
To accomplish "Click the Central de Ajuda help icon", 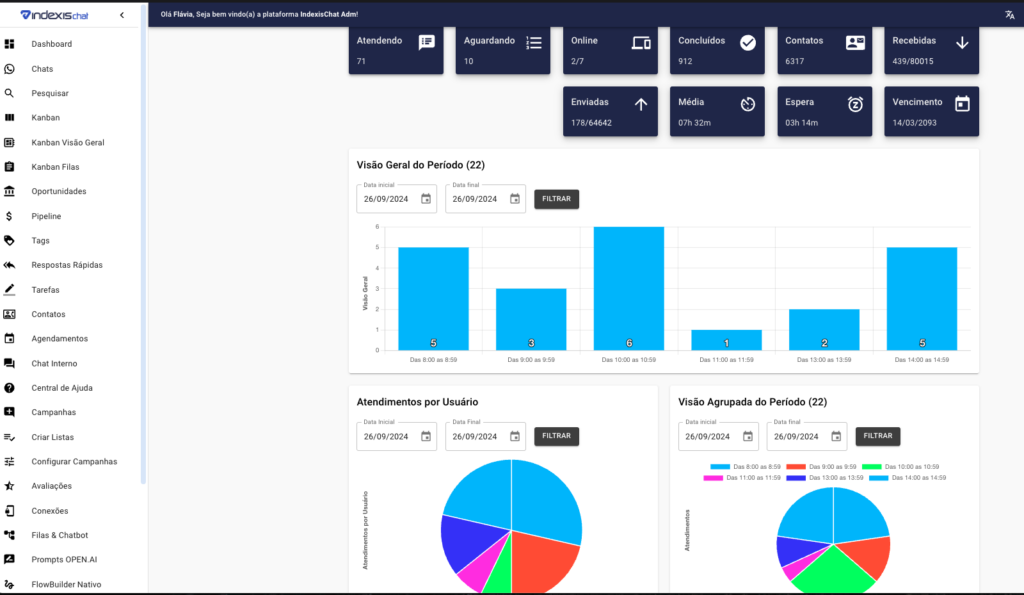I will [x=9, y=387].
